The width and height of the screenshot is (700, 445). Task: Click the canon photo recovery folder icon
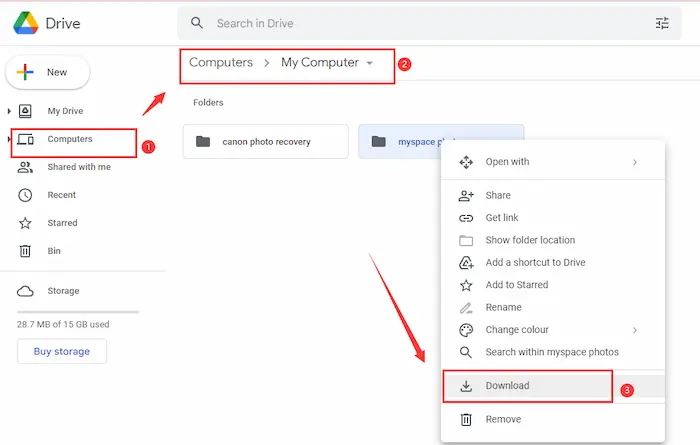point(203,141)
